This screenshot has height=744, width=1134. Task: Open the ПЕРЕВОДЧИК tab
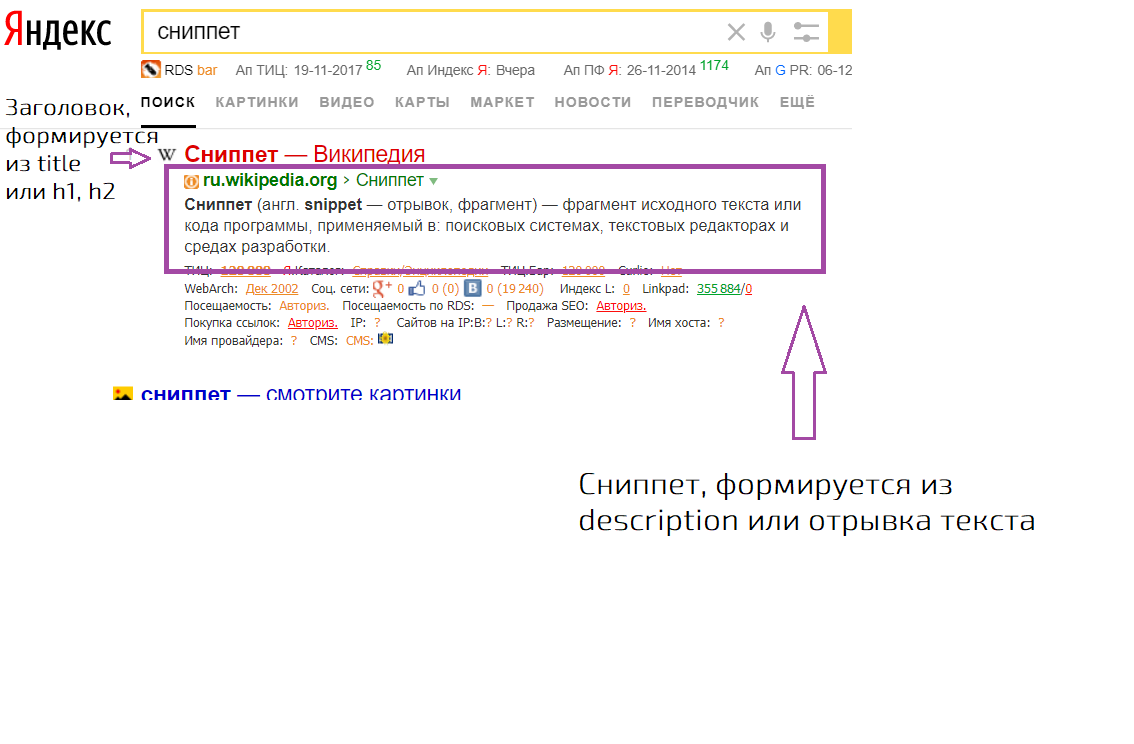coord(705,102)
